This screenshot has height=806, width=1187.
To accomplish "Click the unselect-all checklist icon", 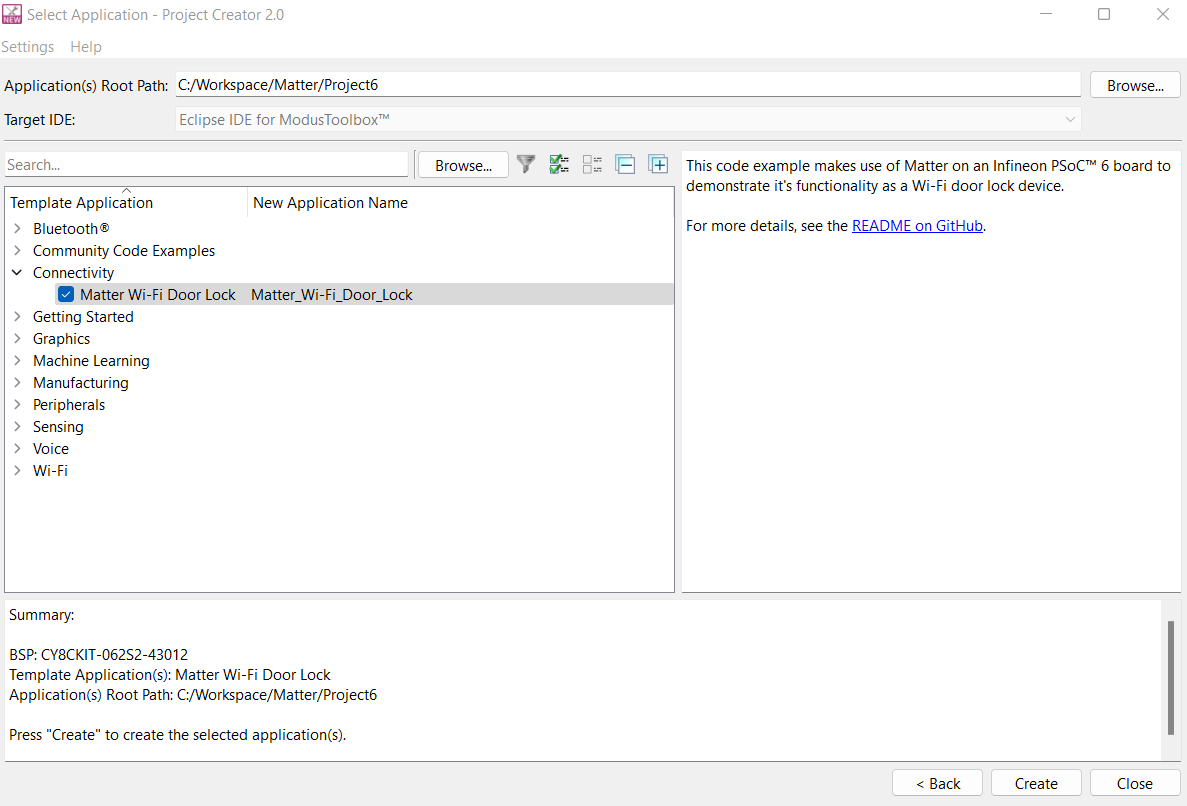I will pos(592,163).
